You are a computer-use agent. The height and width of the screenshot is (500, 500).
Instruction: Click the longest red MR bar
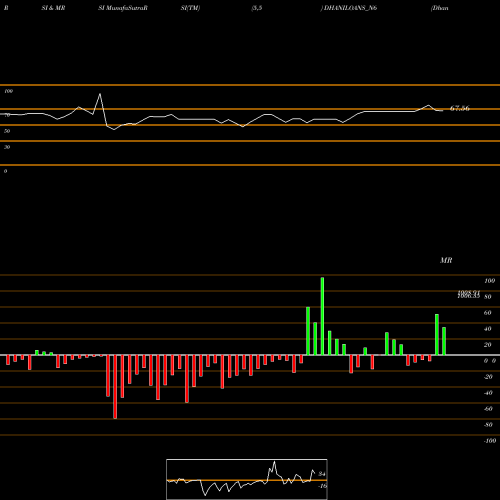[115, 387]
